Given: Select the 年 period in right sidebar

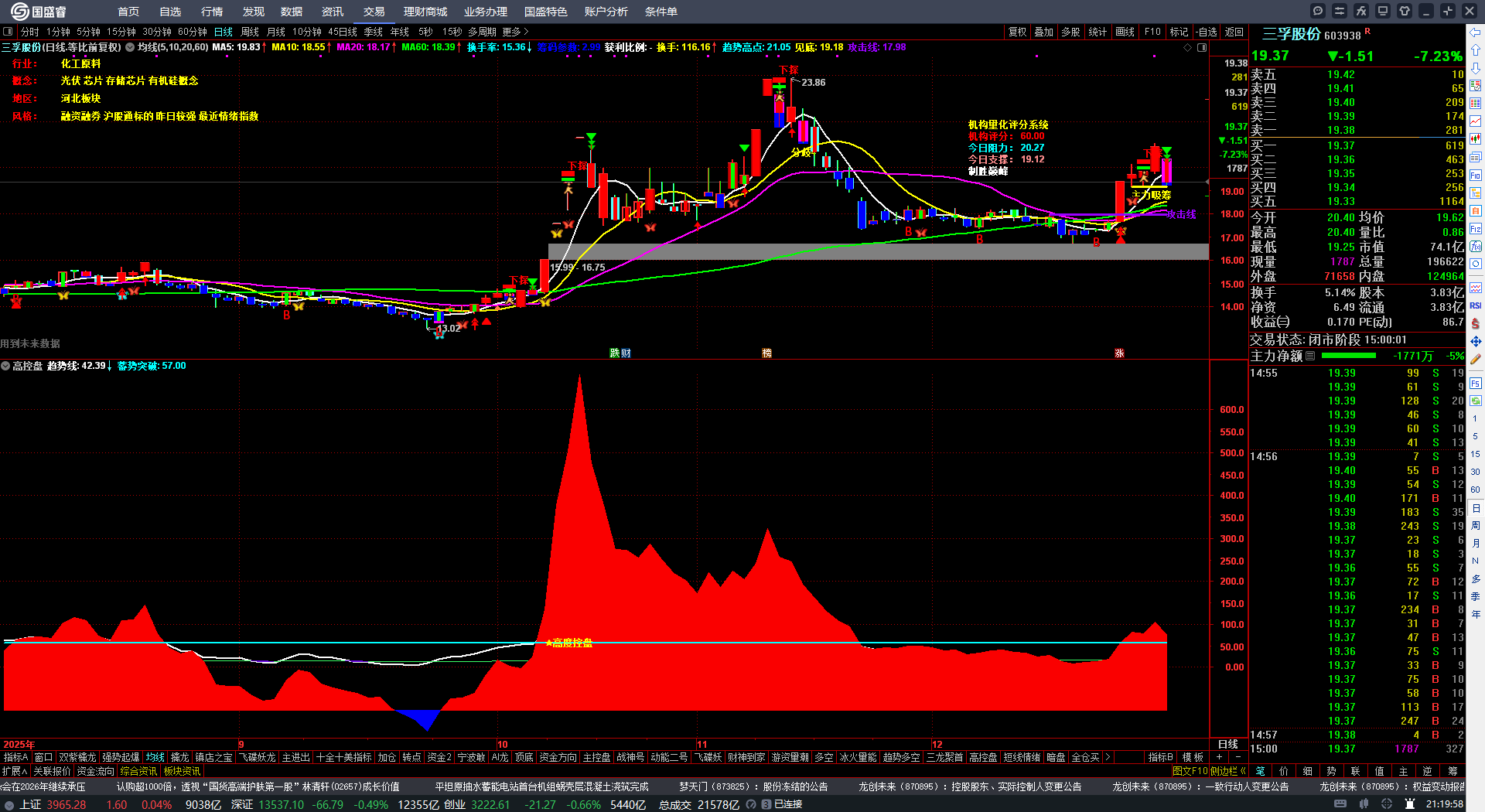Looking at the screenshot, I should [x=1476, y=615].
